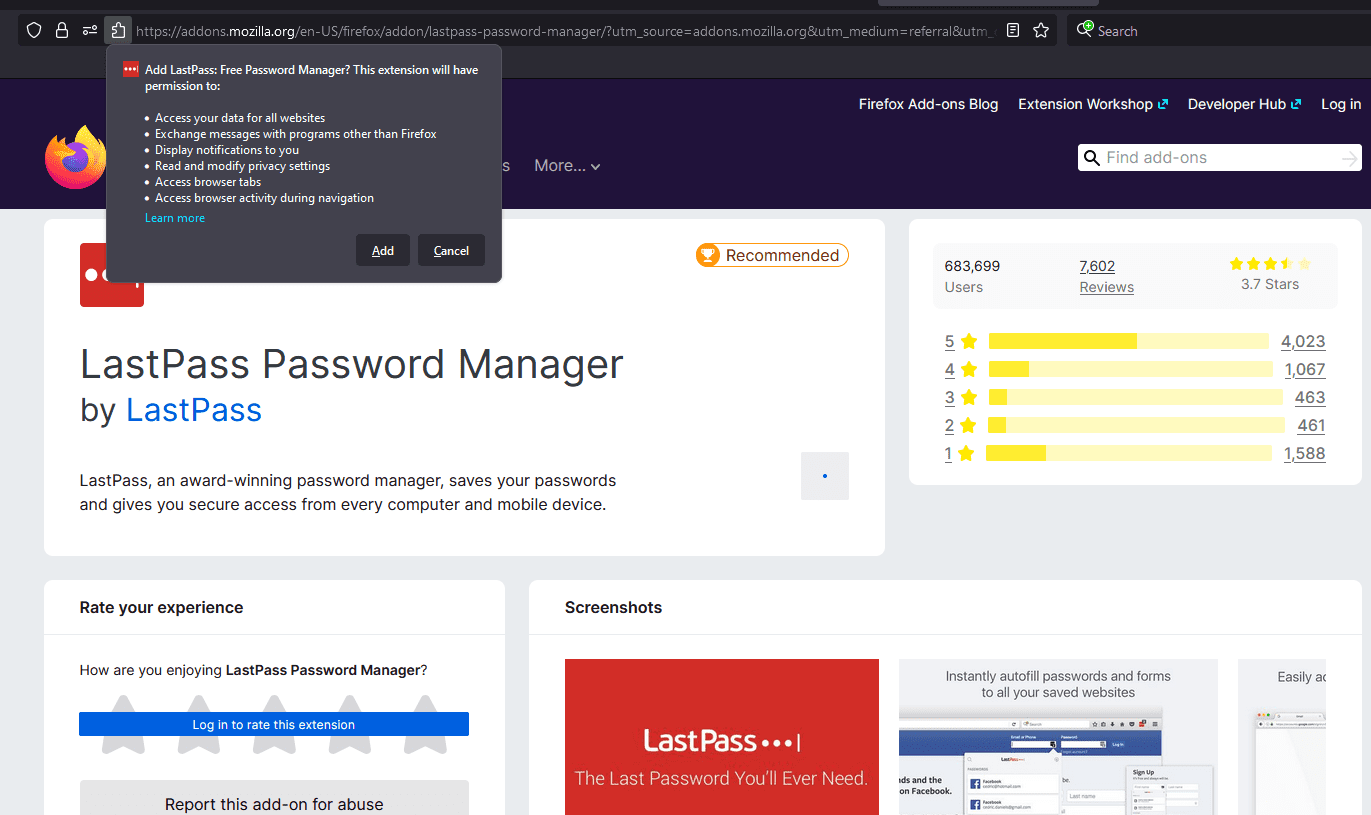1371x815 pixels.
Task: Open 4-star reviews count 1,067
Action: pos(1305,370)
